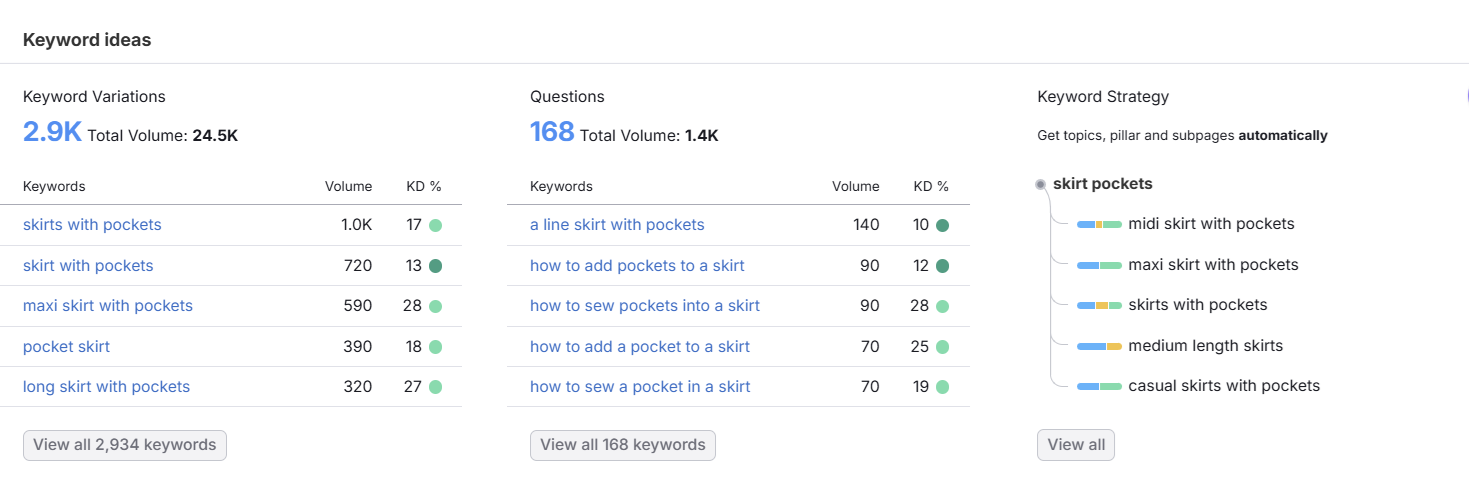Viewport: 1469px width, 487px height.
Task: Open 'how to add pockets to a skirt'
Action: tap(637, 266)
